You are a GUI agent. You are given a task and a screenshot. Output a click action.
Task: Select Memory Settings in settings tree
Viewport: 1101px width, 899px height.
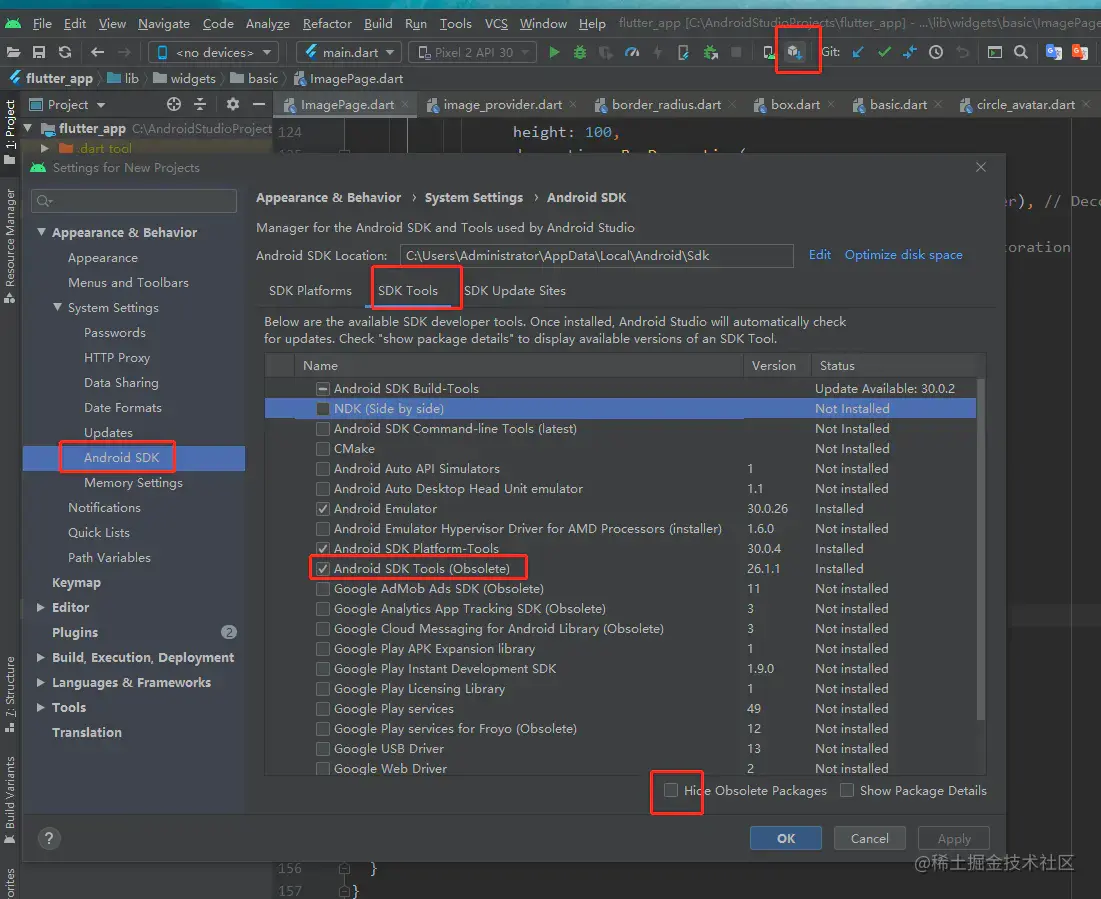point(133,483)
